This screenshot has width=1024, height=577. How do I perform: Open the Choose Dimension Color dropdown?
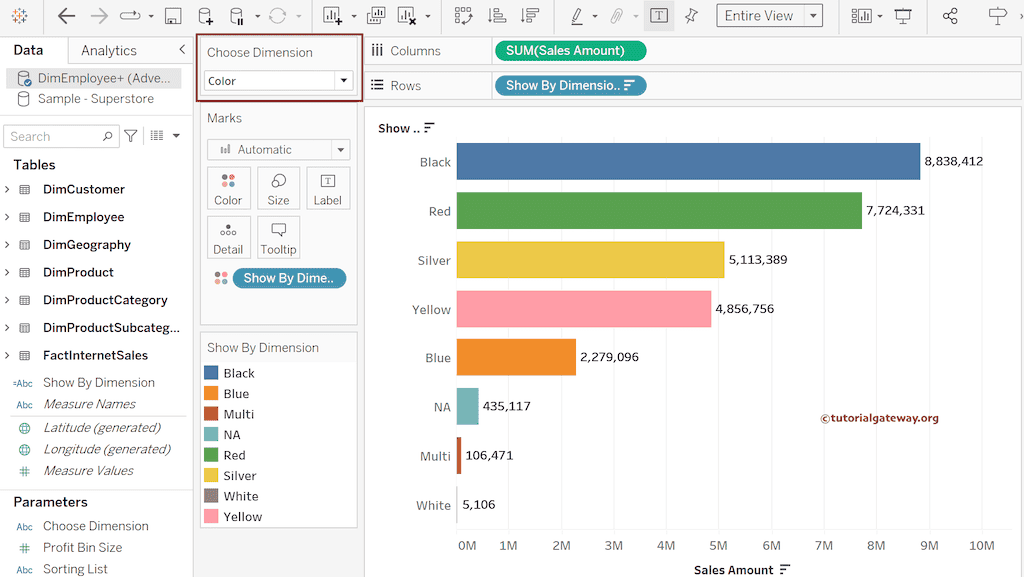click(x=343, y=81)
